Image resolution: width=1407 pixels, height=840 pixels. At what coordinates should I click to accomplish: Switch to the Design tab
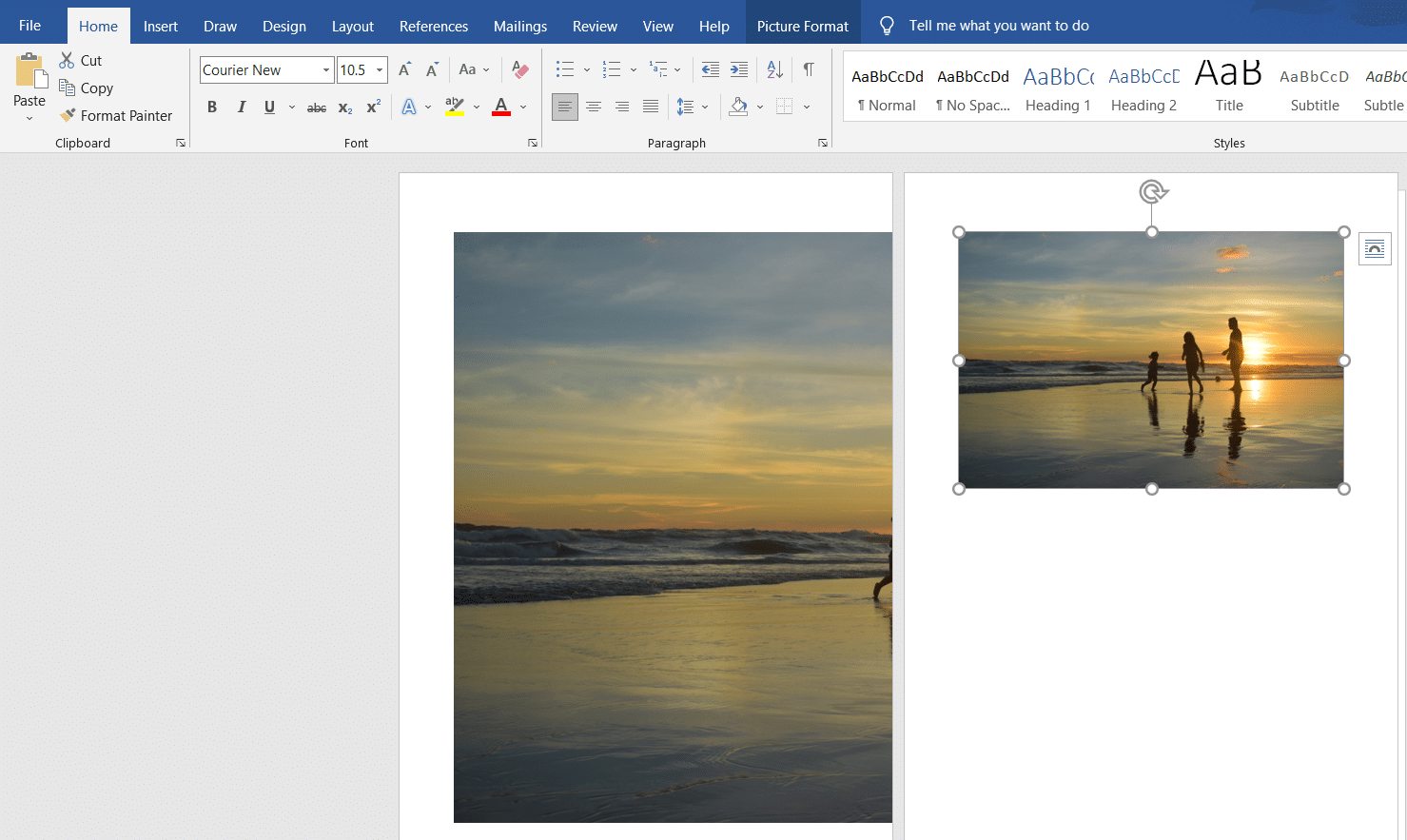click(x=284, y=27)
